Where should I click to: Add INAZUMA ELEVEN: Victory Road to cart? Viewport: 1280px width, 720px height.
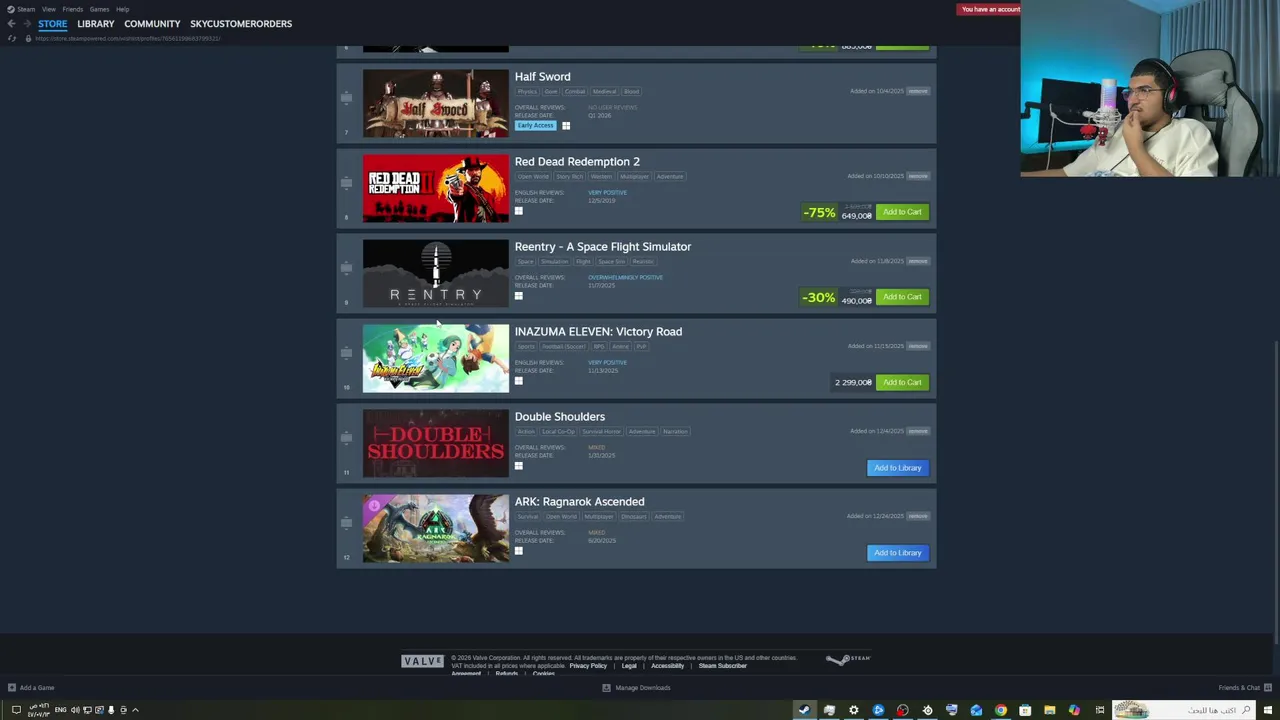pyautogui.click(x=902, y=382)
